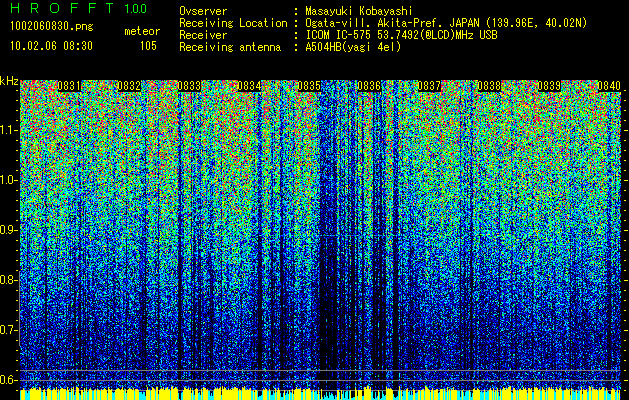Click the HROFFT 1.0.0 title text

click(x=79, y=8)
